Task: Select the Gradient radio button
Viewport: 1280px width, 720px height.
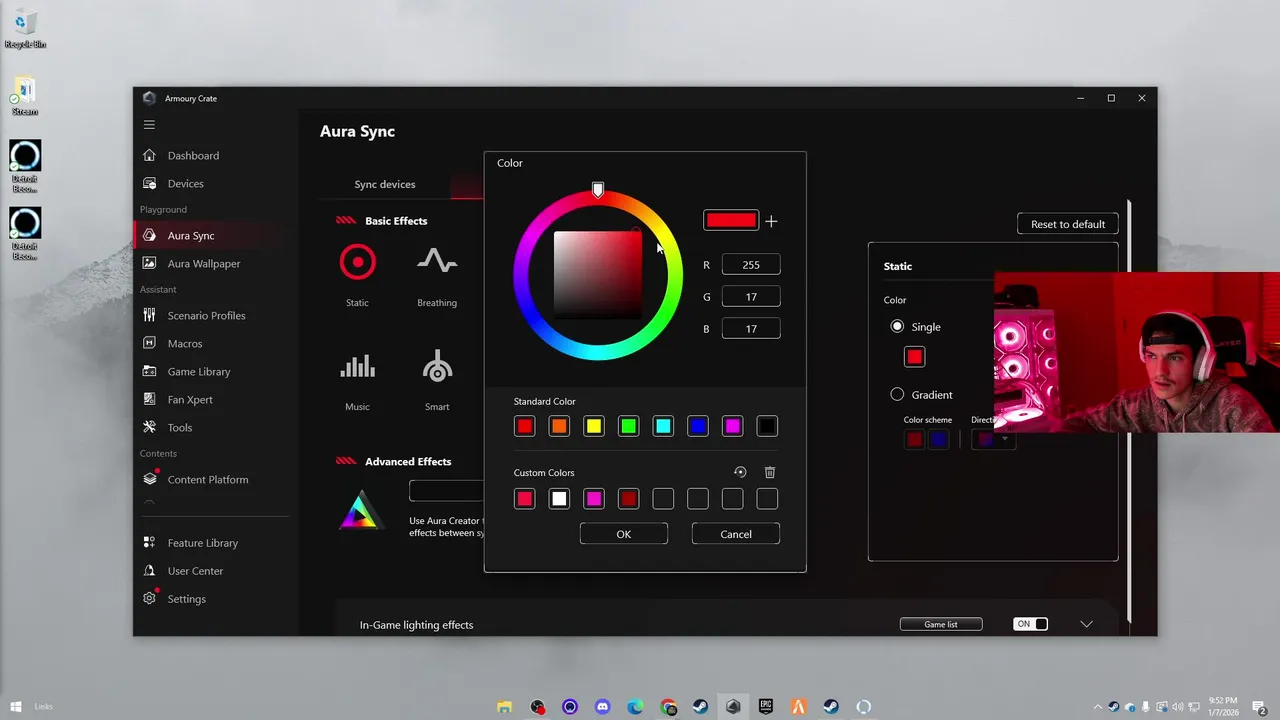Action: pyautogui.click(x=897, y=395)
